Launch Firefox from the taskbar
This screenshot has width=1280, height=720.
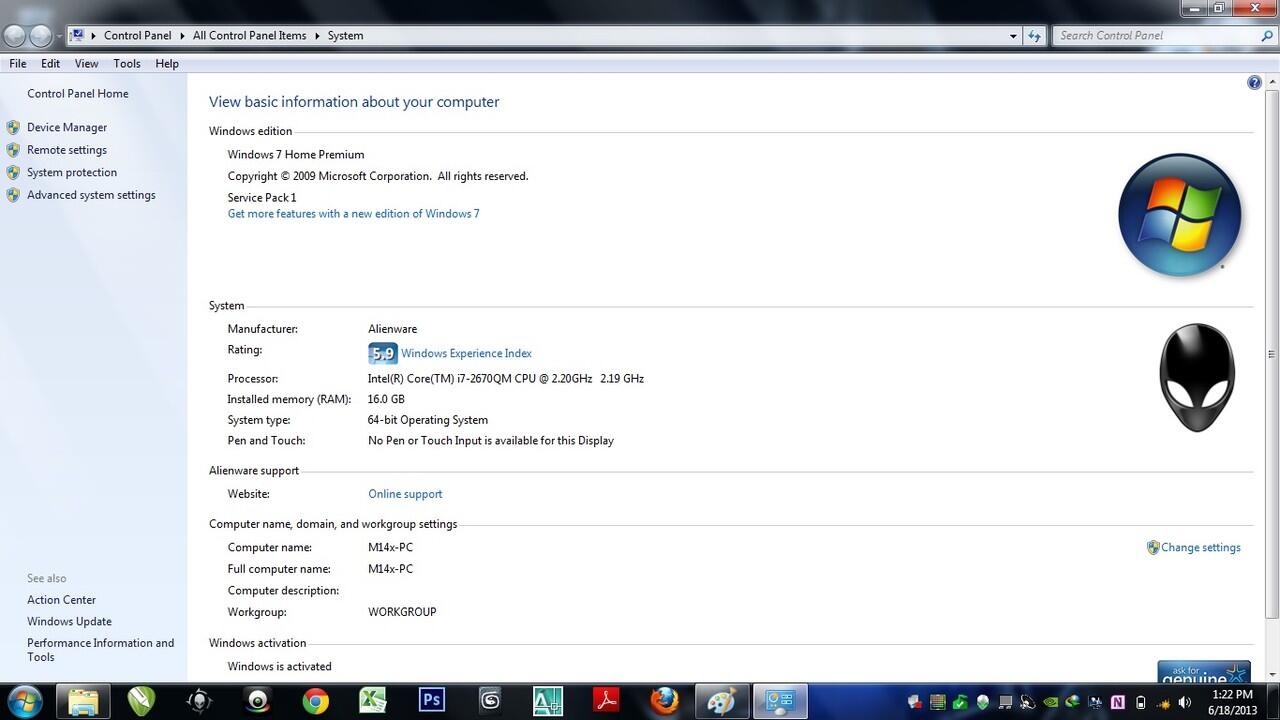pos(664,700)
